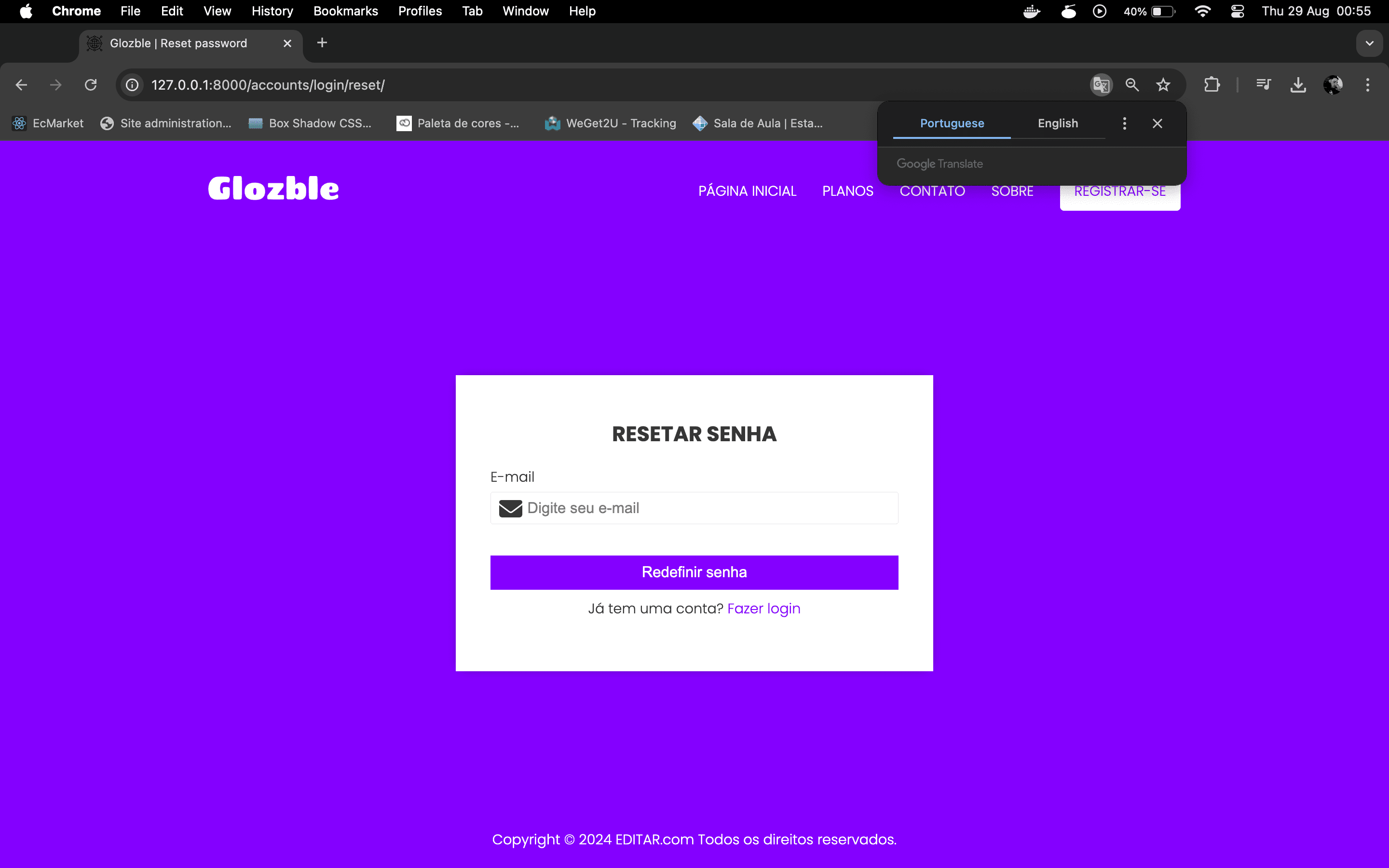Focus the Digite seu e-mail field
1389x868 pixels.
694,508
